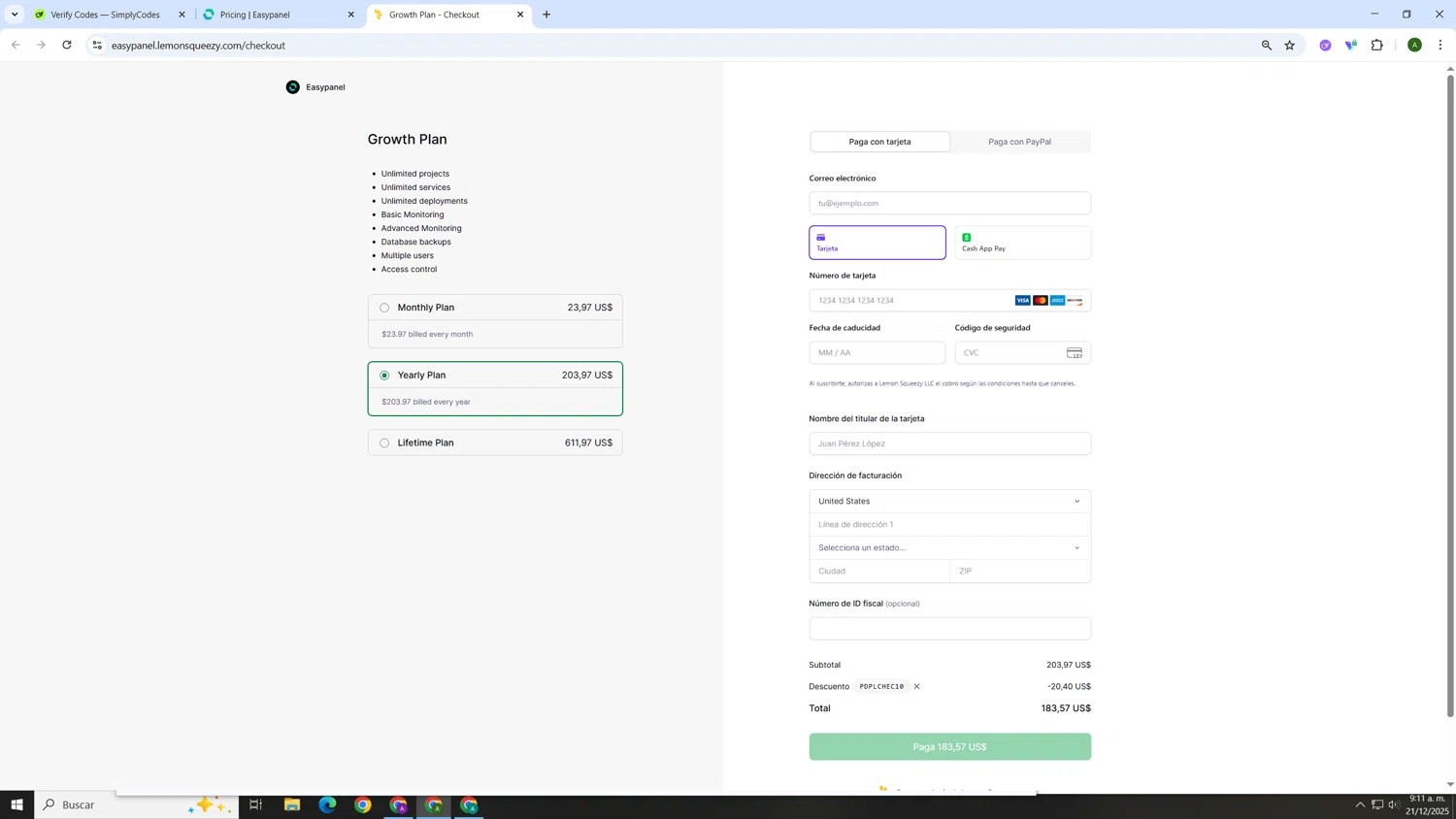
Task: View site information for the checkout page
Action: [x=97, y=45]
